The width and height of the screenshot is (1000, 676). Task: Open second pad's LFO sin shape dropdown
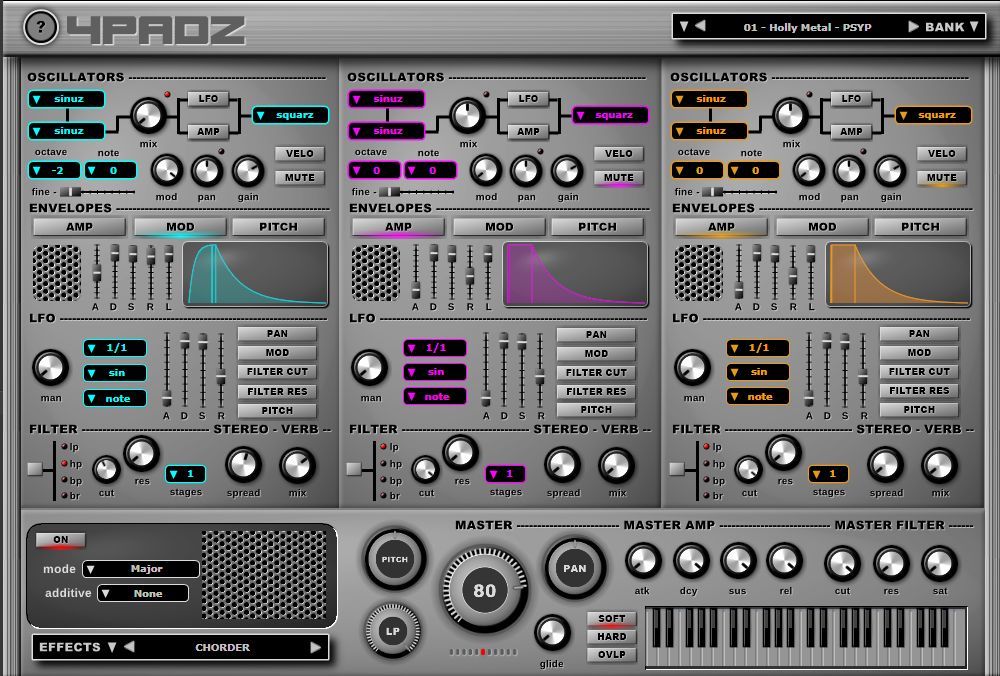coord(434,372)
